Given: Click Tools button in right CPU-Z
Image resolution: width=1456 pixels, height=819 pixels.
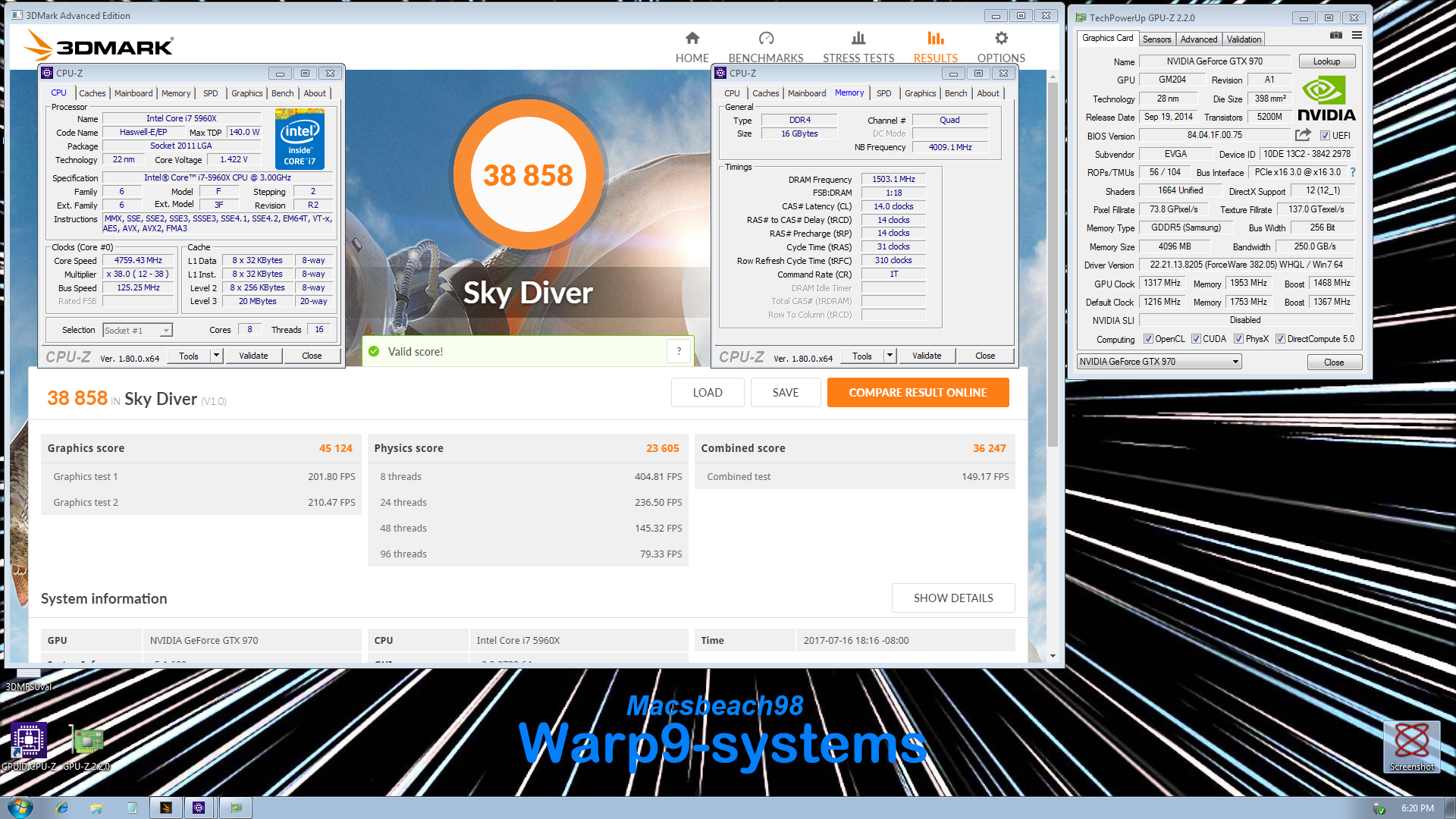Looking at the screenshot, I should click(862, 356).
